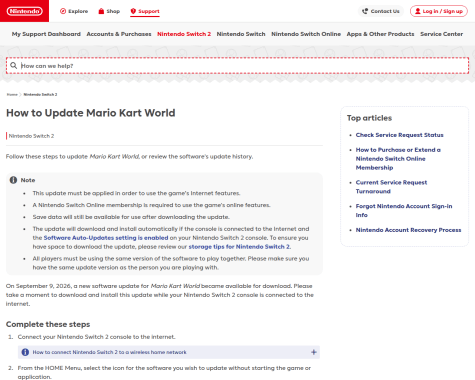Open Nintendo Account Recovery Process article
Image resolution: width=475 pixels, height=380 pixels.
[408, 230]
